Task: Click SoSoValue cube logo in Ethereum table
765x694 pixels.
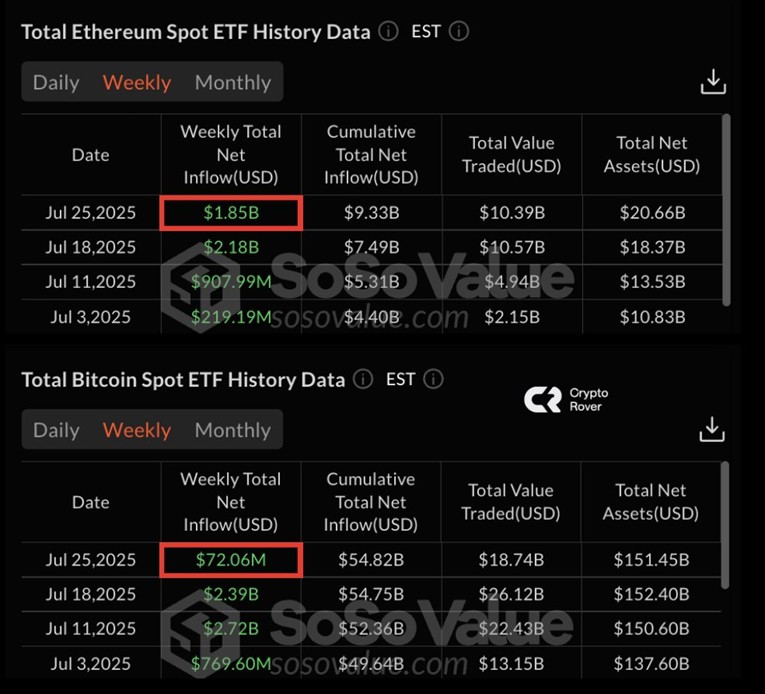Action: pos(201,289)
